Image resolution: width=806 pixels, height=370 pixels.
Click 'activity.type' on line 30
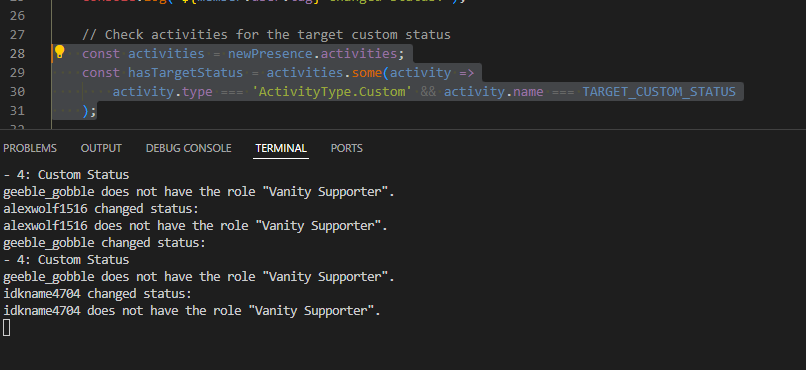pos(162,91)
